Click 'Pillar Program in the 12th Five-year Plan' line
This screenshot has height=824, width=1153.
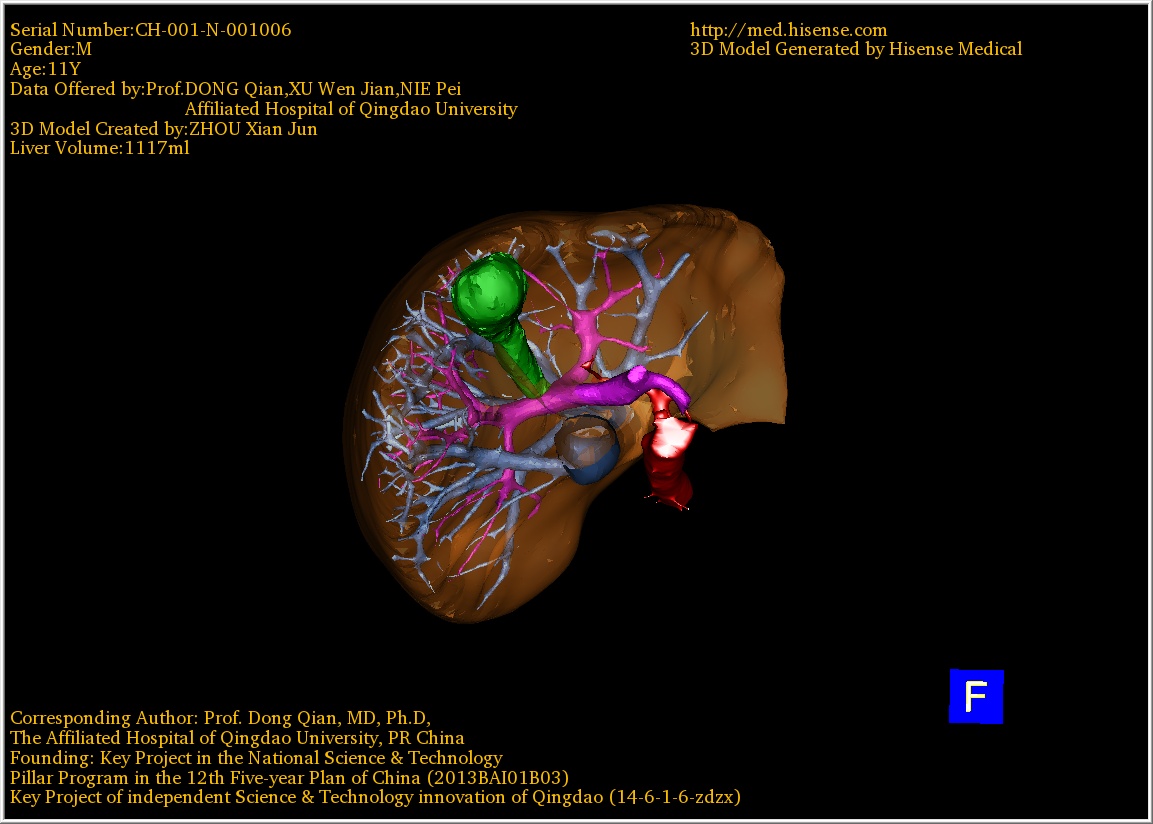[289, 778]
